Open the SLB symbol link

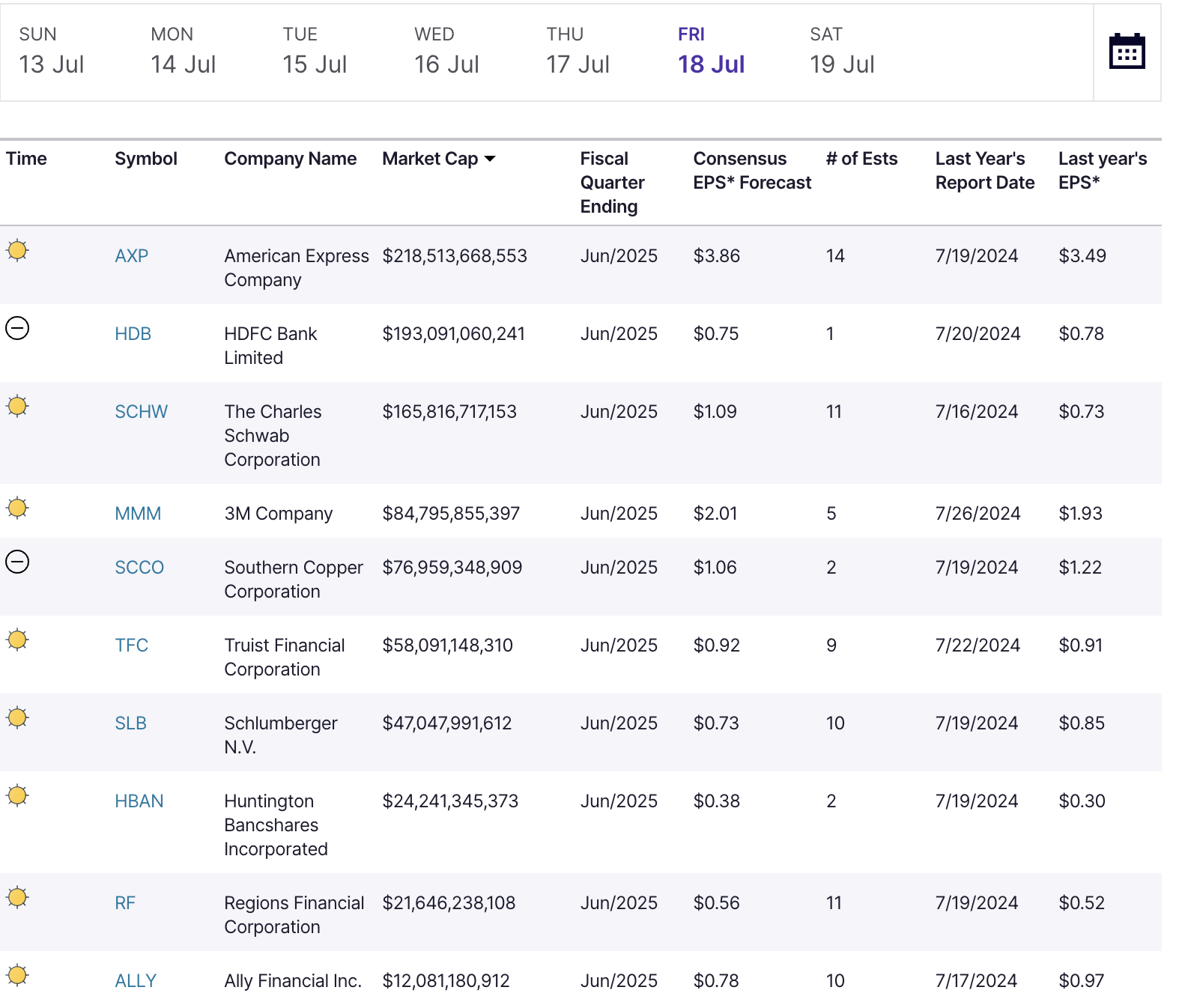131,723
